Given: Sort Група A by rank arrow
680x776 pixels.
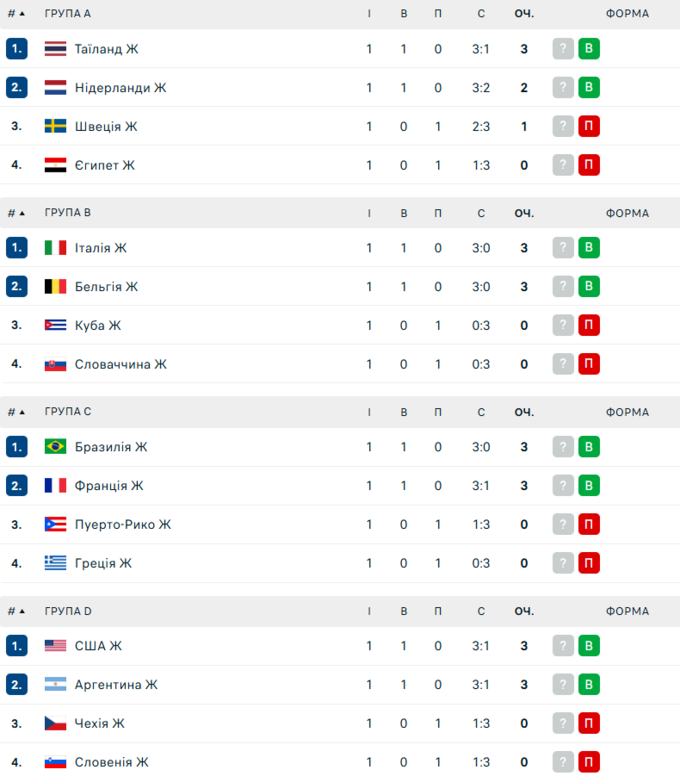Looking at the screenshot, I should coord(24,14).
